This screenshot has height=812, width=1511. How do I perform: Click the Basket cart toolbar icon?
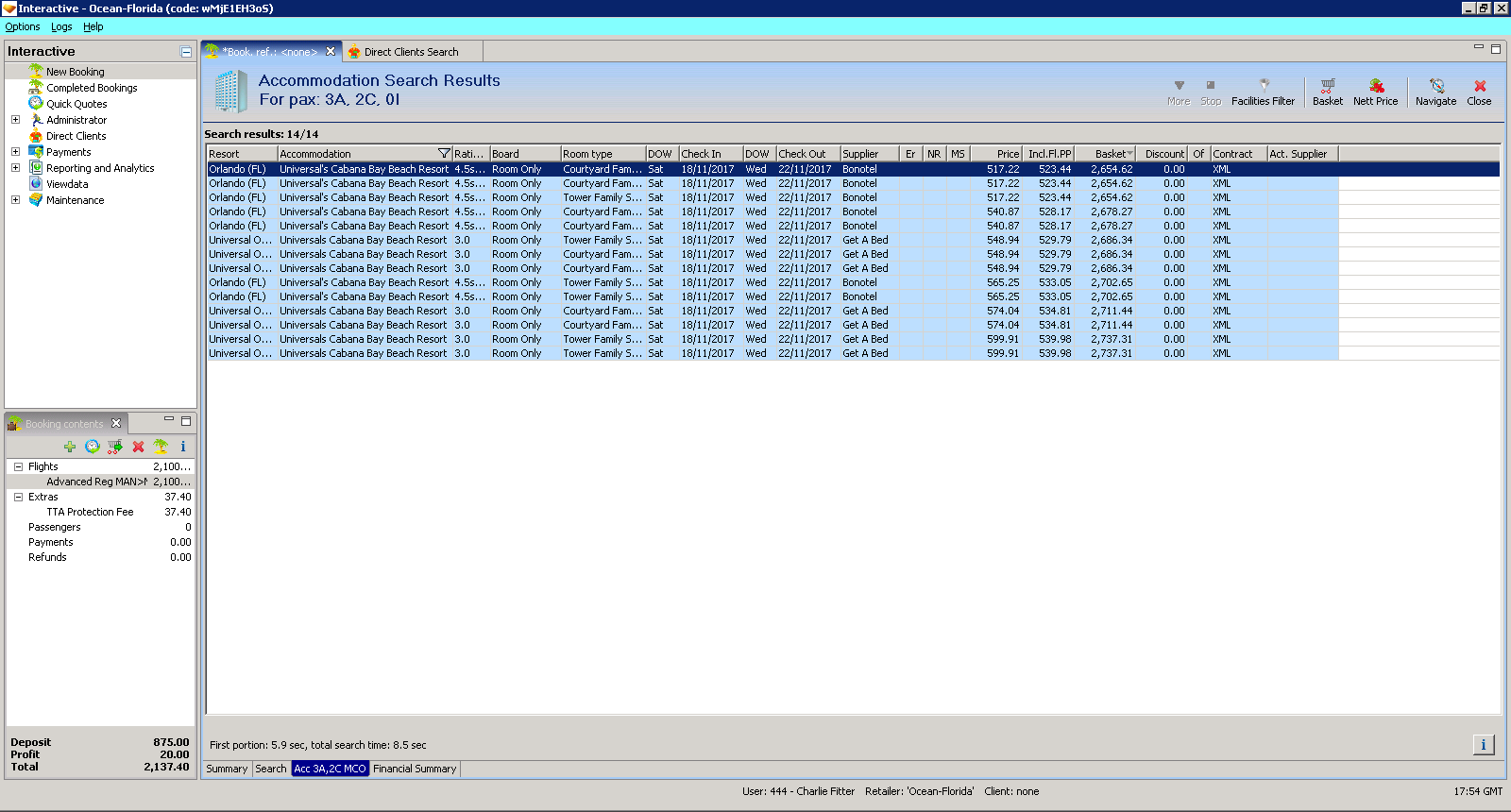coord(1328,85)
